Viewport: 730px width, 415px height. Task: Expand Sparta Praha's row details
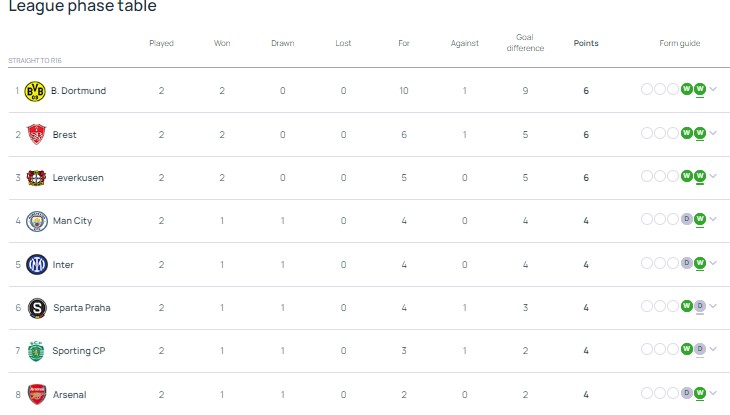[x=714, y=306]
